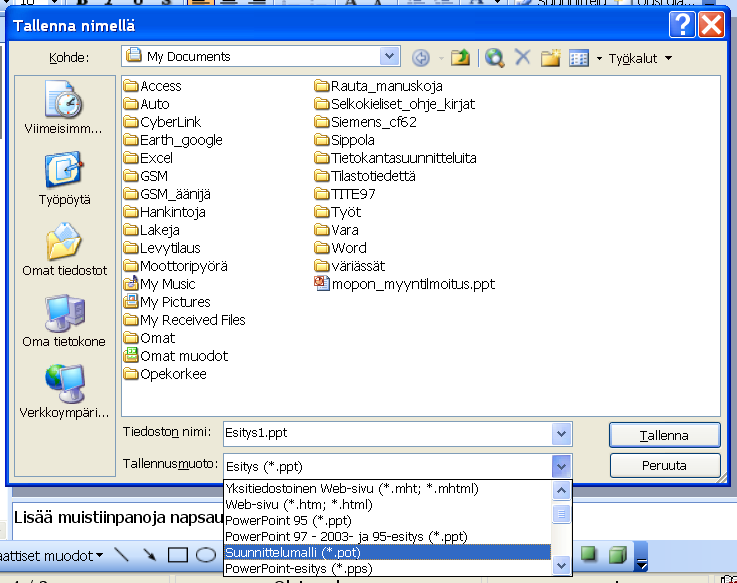Screen dimensions: 737x583
Task: Select the rectangle drawing tool
Action: pyautogui.click(x=178, y=555)
